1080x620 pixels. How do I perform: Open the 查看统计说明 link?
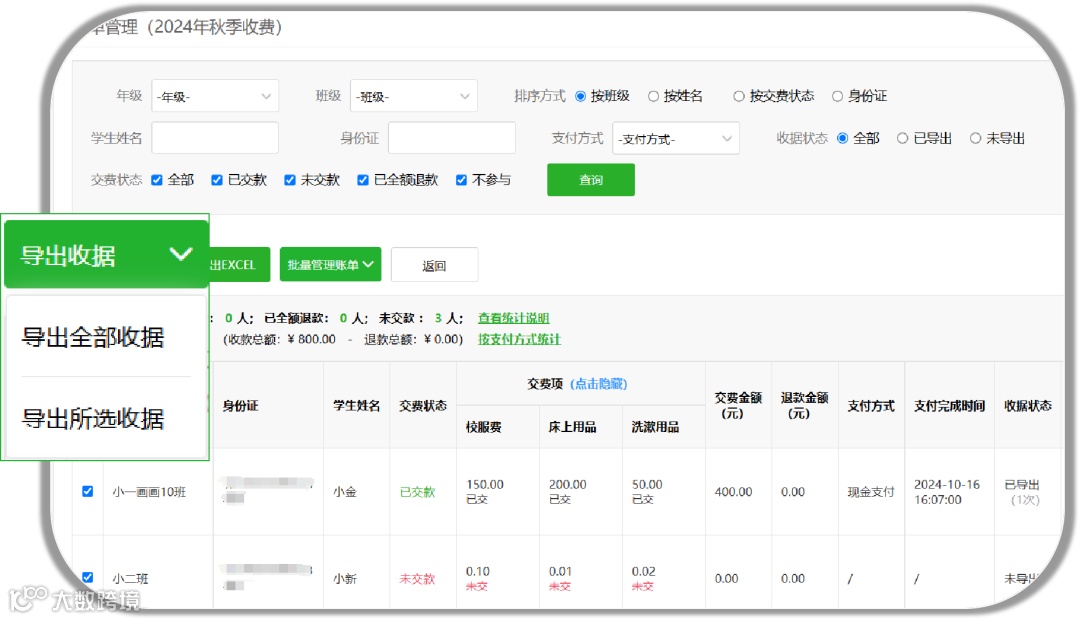coord(514,318)
